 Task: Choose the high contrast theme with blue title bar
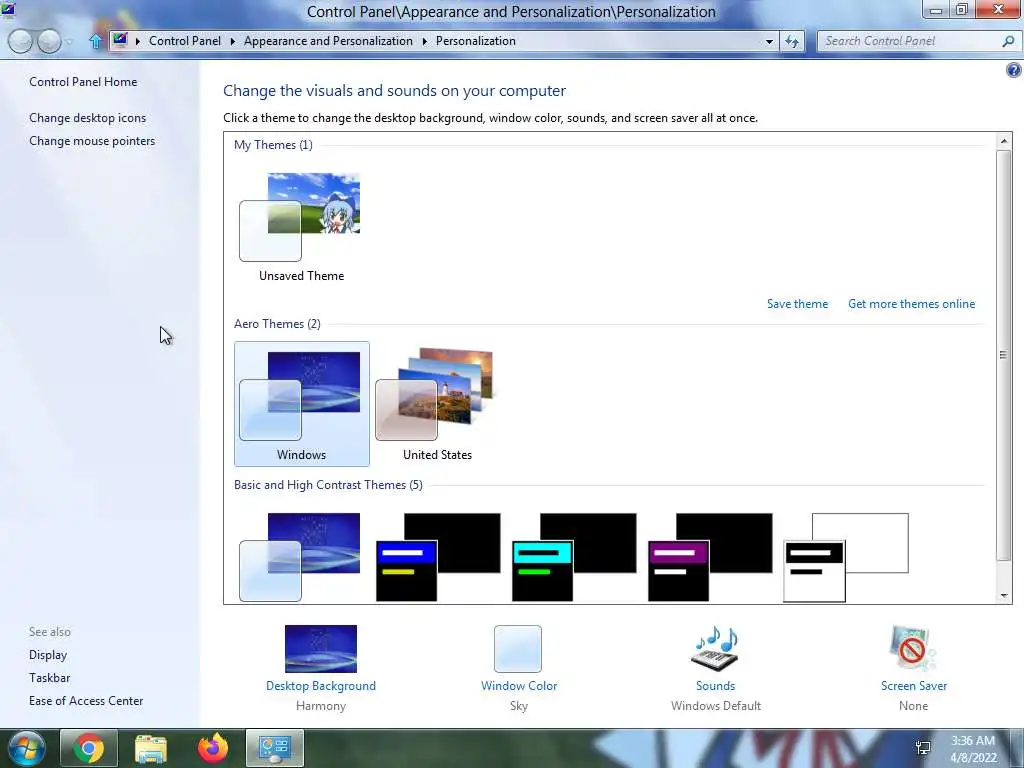pyautogui.click(x=438, y=557)
